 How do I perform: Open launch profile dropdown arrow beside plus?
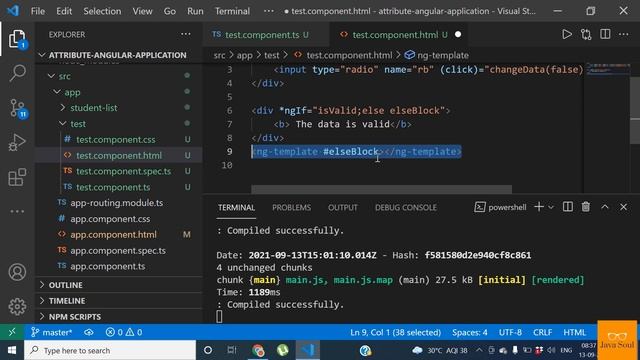coord(551,207)
